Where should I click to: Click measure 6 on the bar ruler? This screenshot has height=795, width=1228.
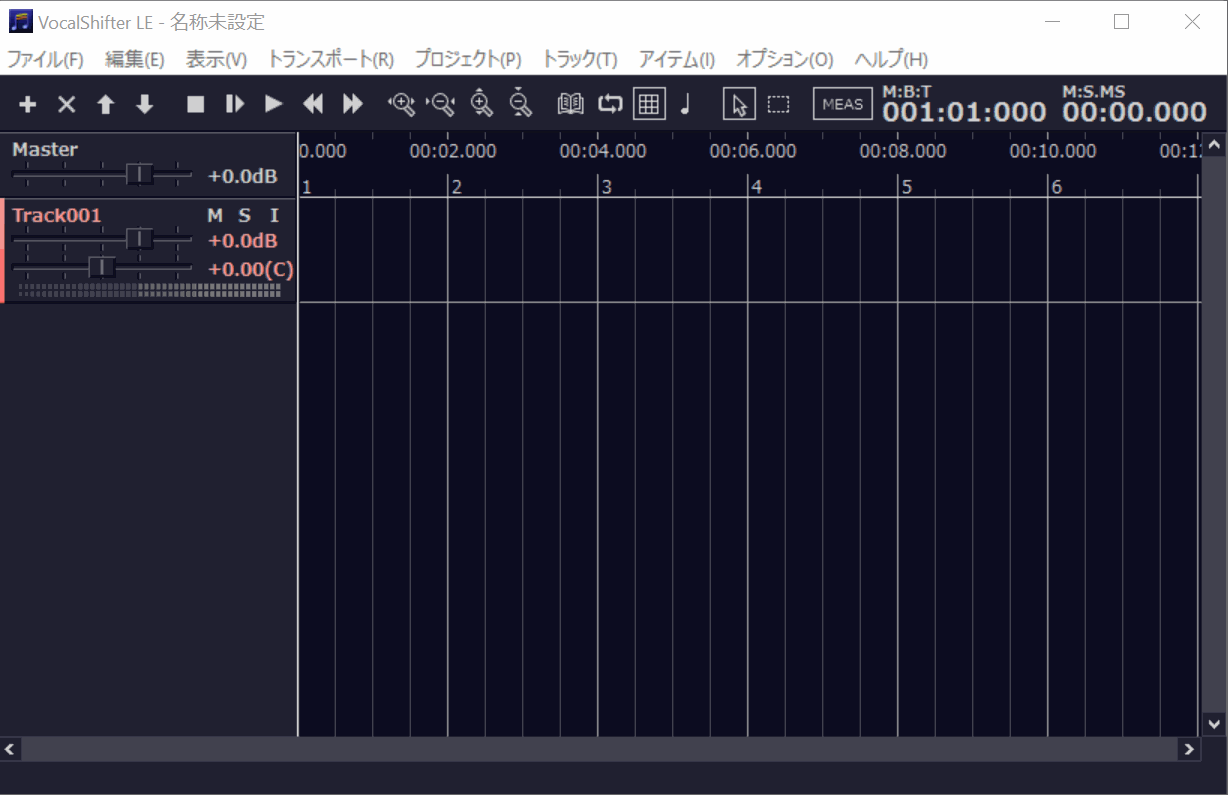coord(1056,187)
